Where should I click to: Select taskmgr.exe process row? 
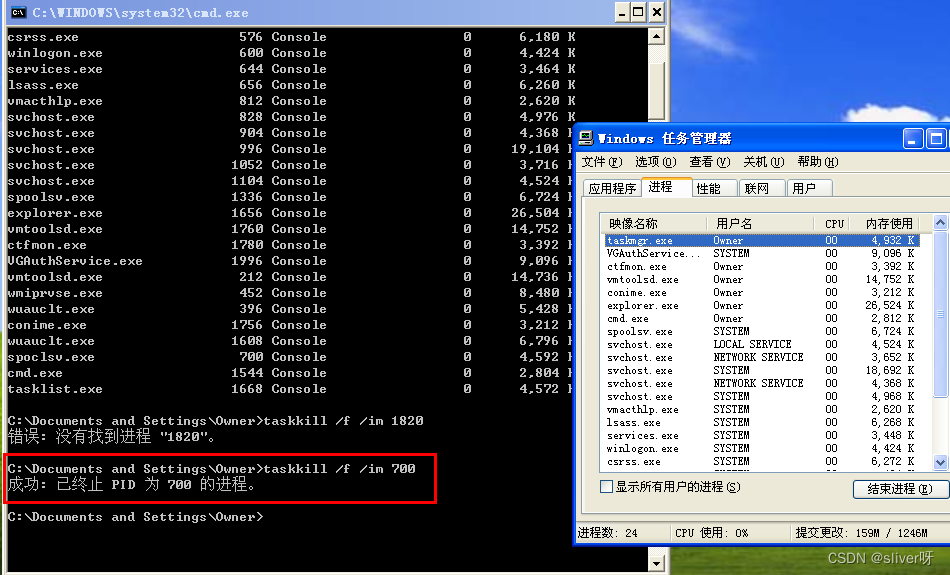tap(762, 241)
